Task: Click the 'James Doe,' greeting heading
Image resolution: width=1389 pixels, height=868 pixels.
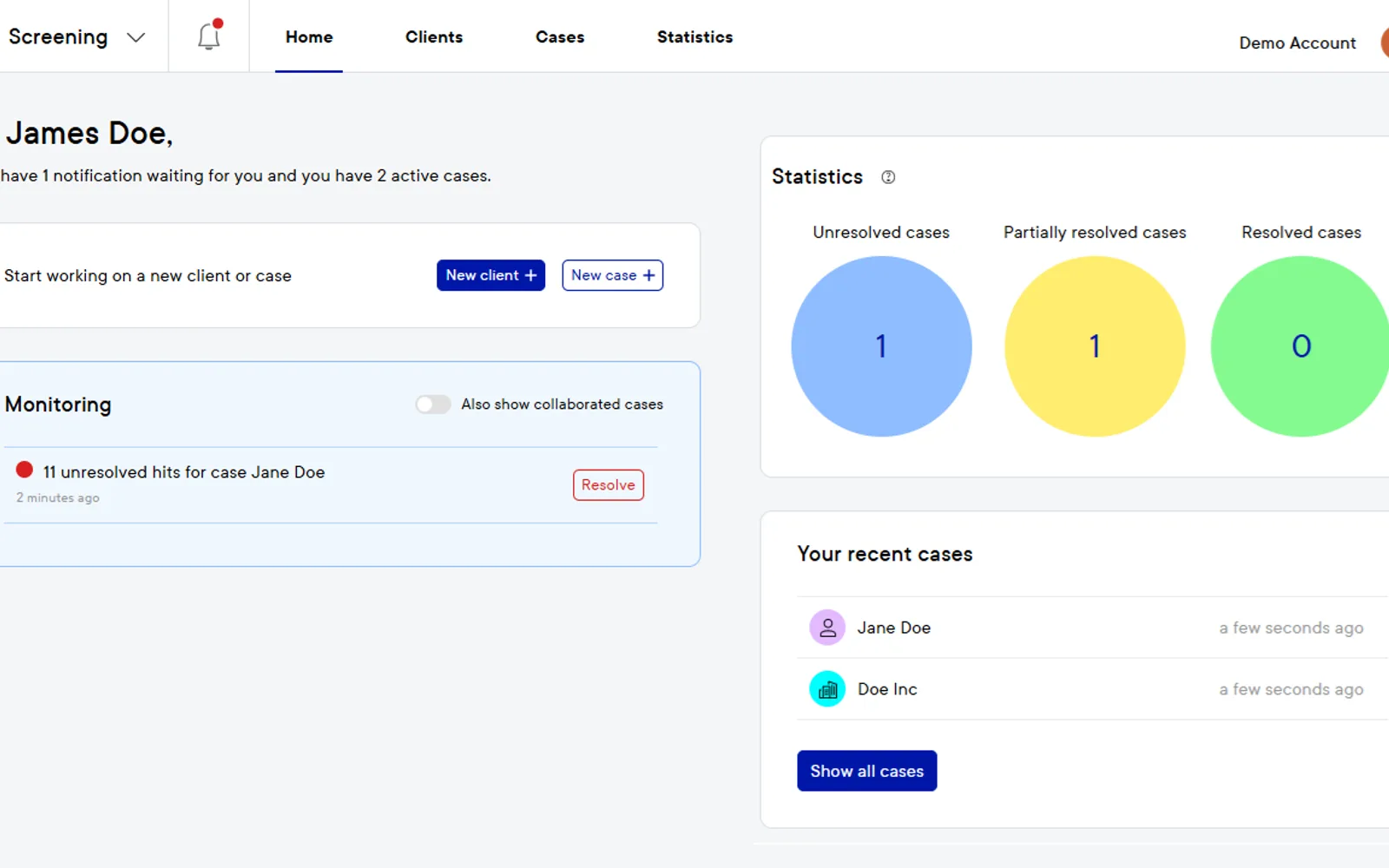Action: point(89,134)
